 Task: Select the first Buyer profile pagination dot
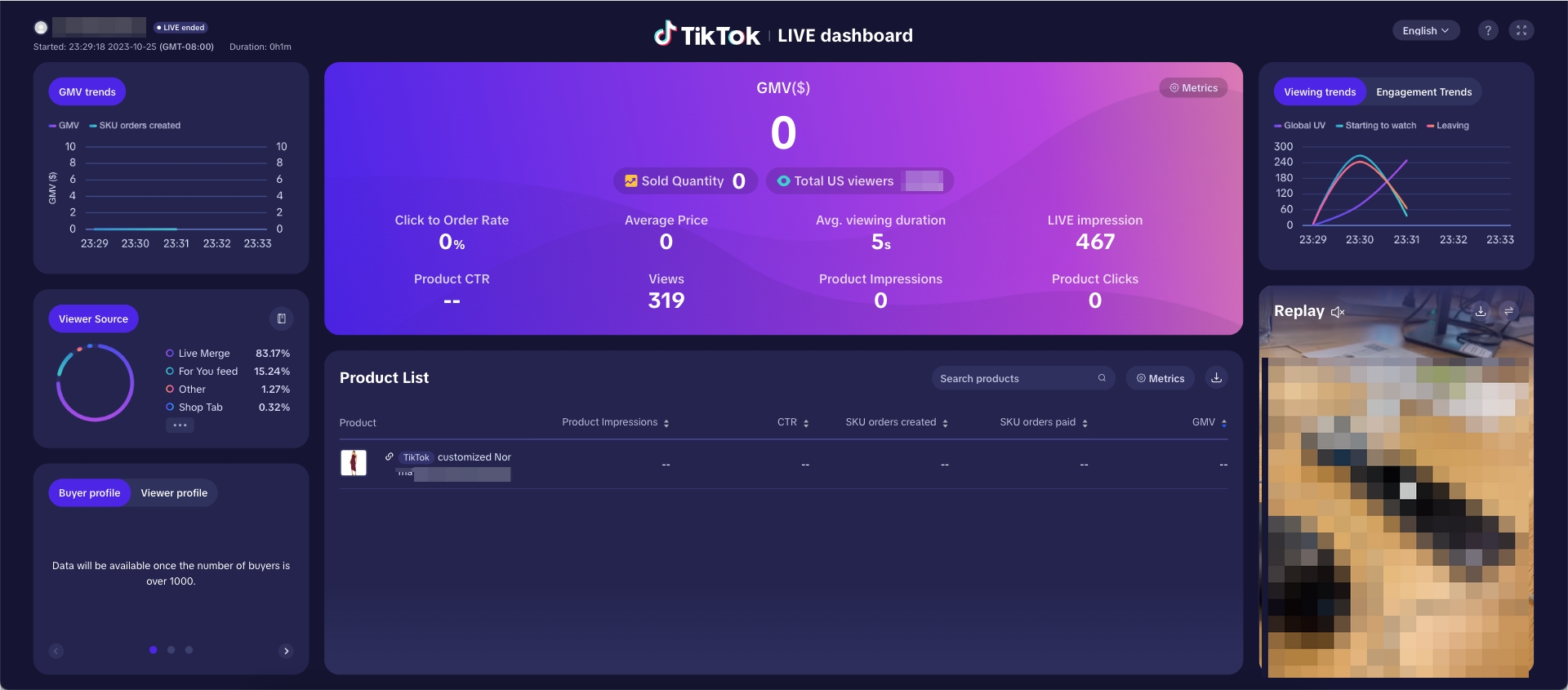(153, 650)
